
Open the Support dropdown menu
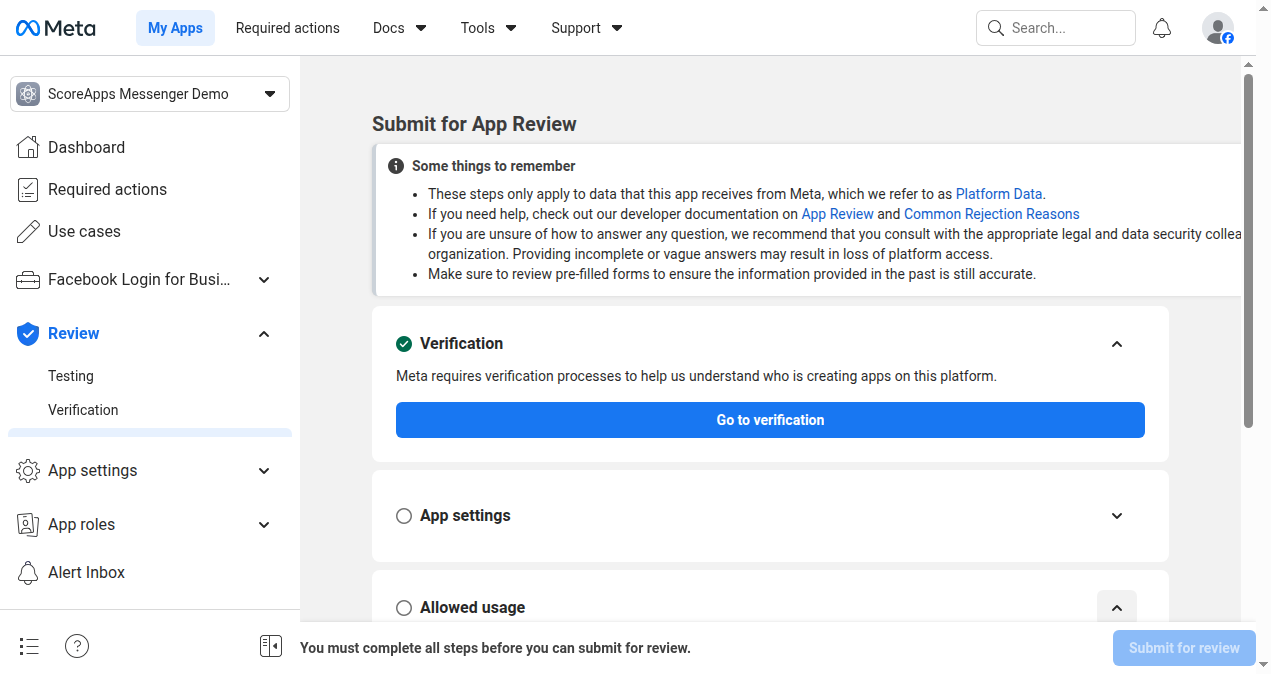coord(587,28)
